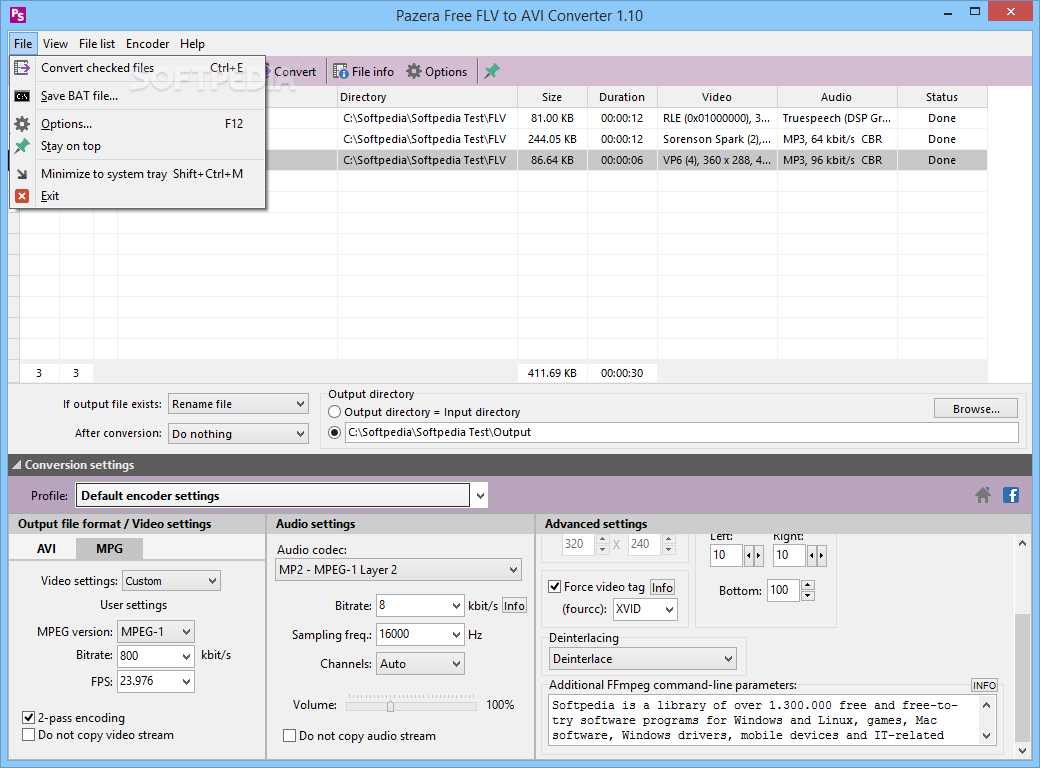Click the INFO button for FFmpeg parameters

[984, 685]
